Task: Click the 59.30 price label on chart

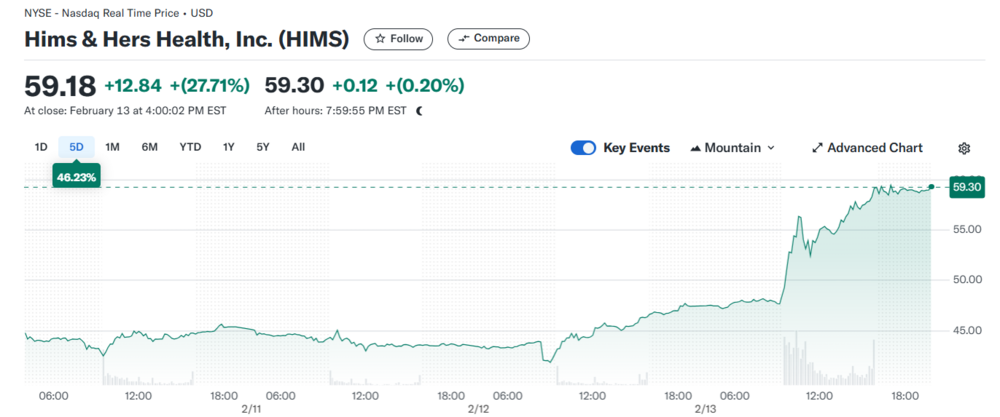Action: (x=966, y=187)
